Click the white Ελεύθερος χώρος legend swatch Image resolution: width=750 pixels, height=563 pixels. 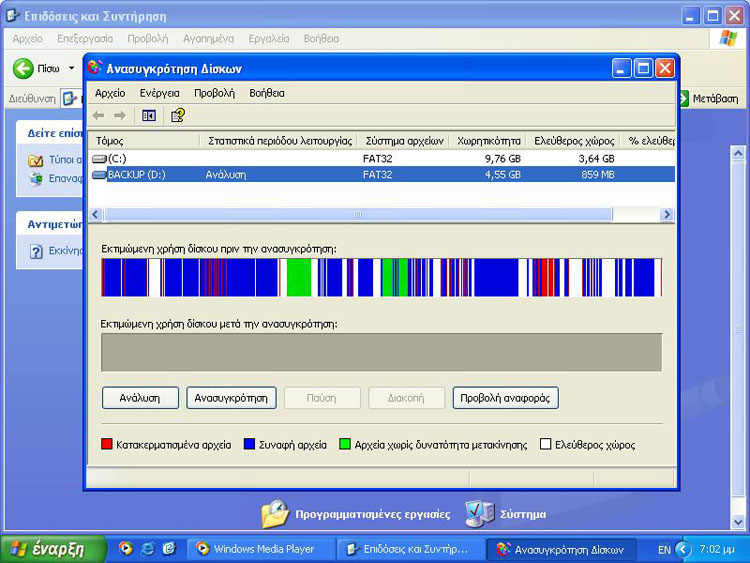[545, 444]
